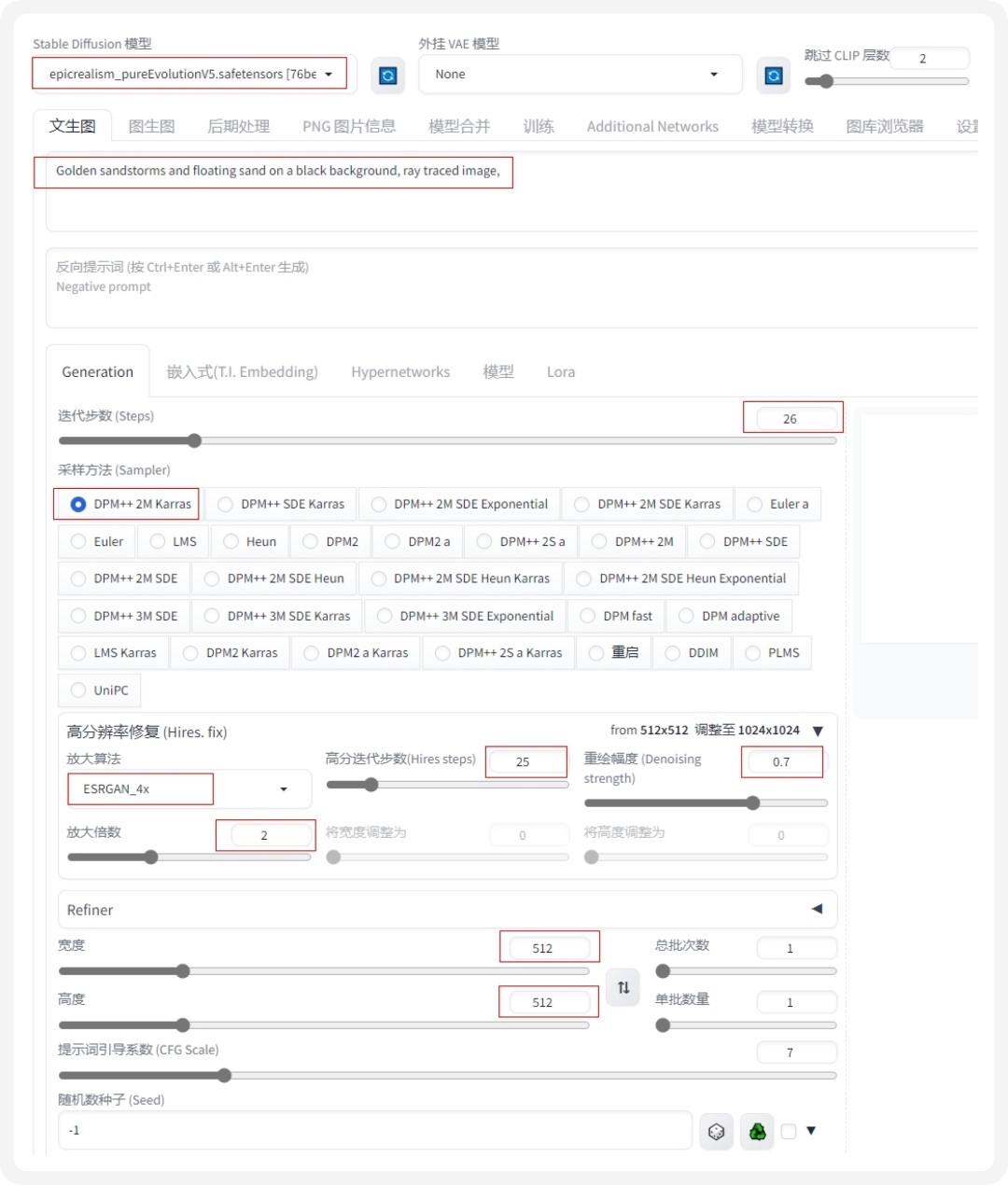Image resolution: width=1008 pixels, height=1185 pixels.
Task: Select the DPM++ SDE Karras sampler
Action: (224, 504)
